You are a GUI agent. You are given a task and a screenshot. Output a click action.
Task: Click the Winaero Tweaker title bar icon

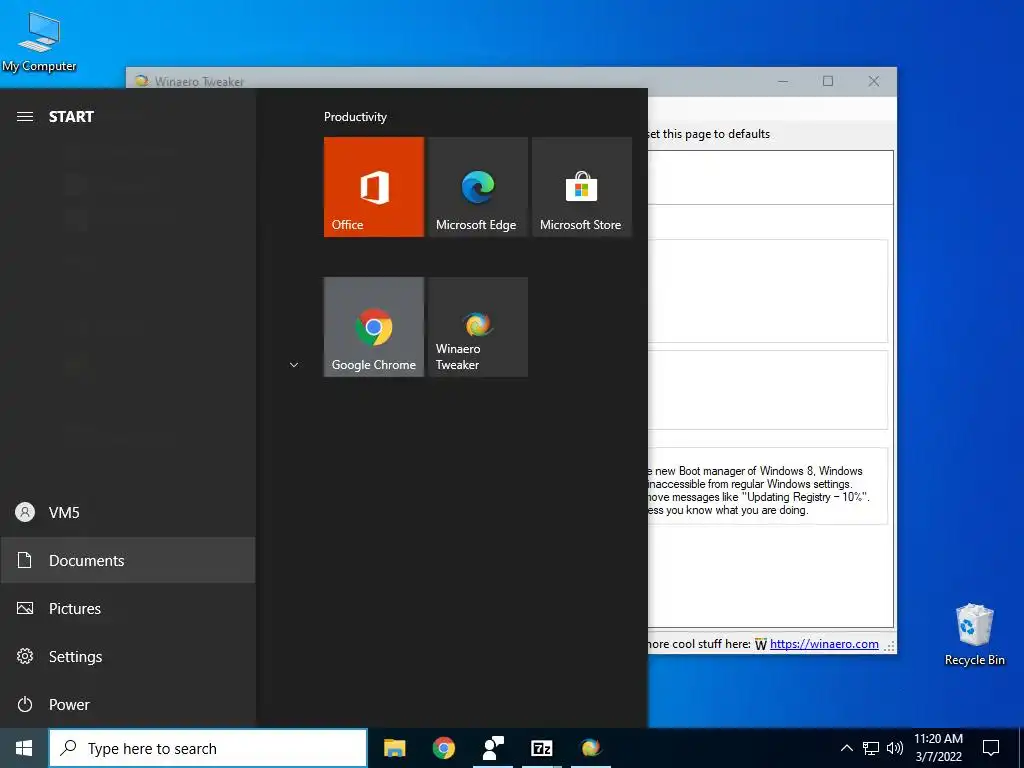pos(142,81)
